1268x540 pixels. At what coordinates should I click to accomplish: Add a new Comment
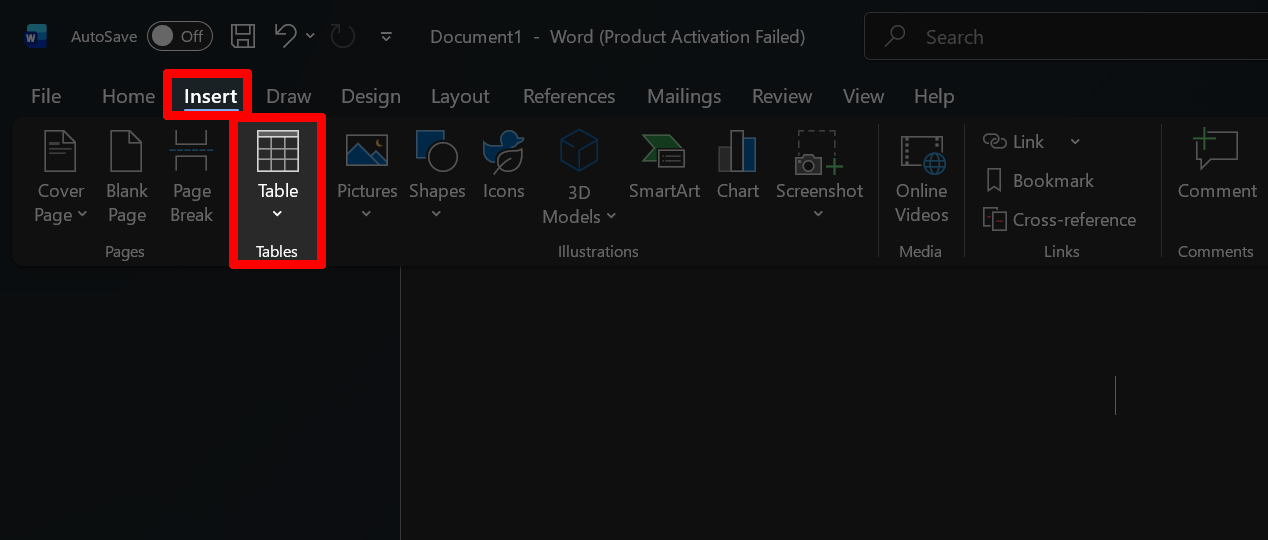(1216, 166)
